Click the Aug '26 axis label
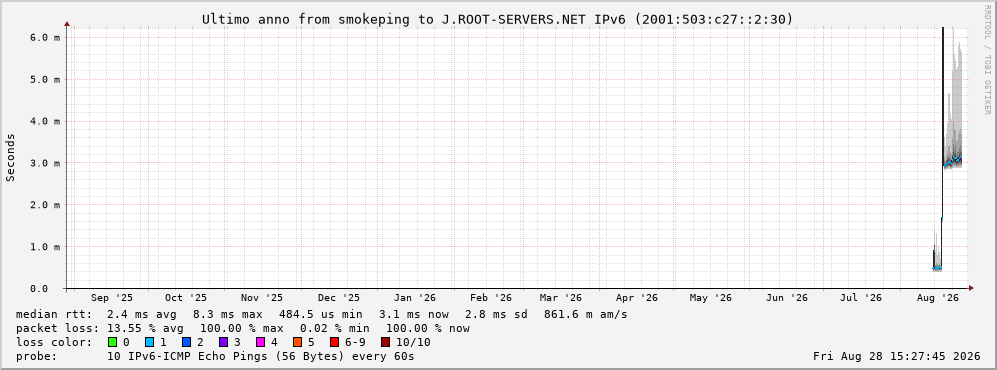This screenshot has height=370, width=997. (938, 298)
